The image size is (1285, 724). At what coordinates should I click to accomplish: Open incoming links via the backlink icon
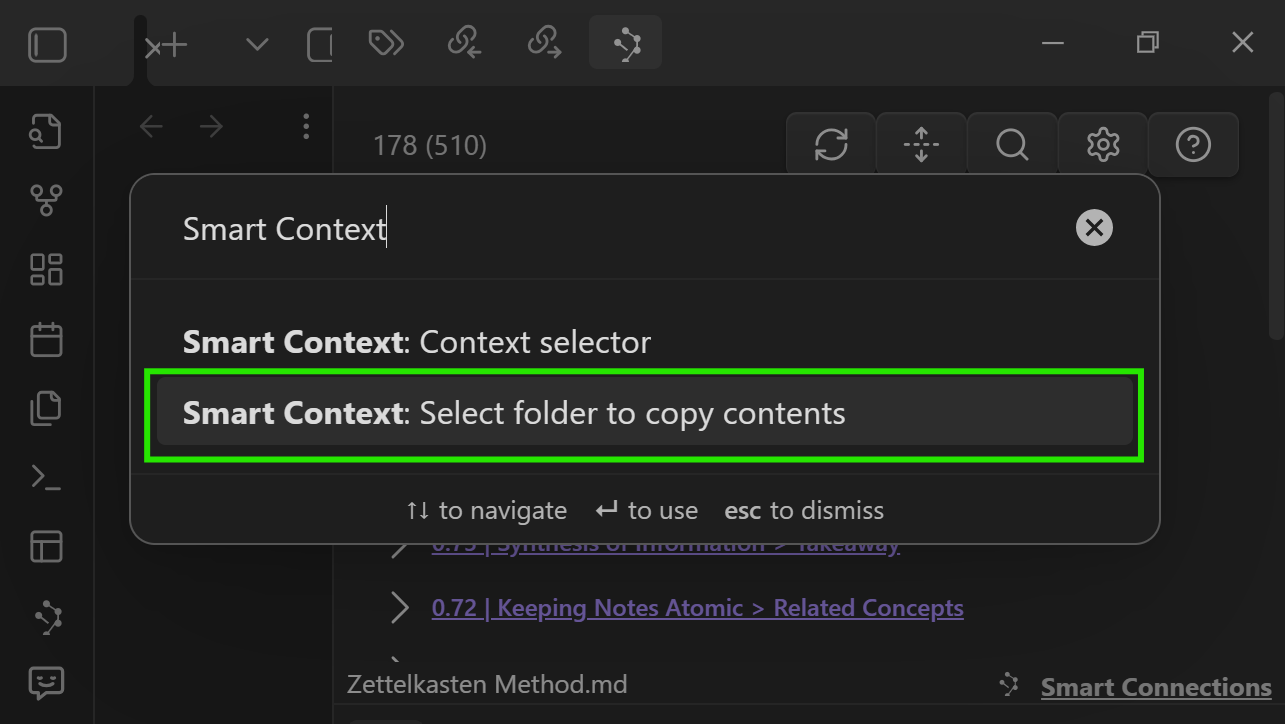[x=464, y=43]
